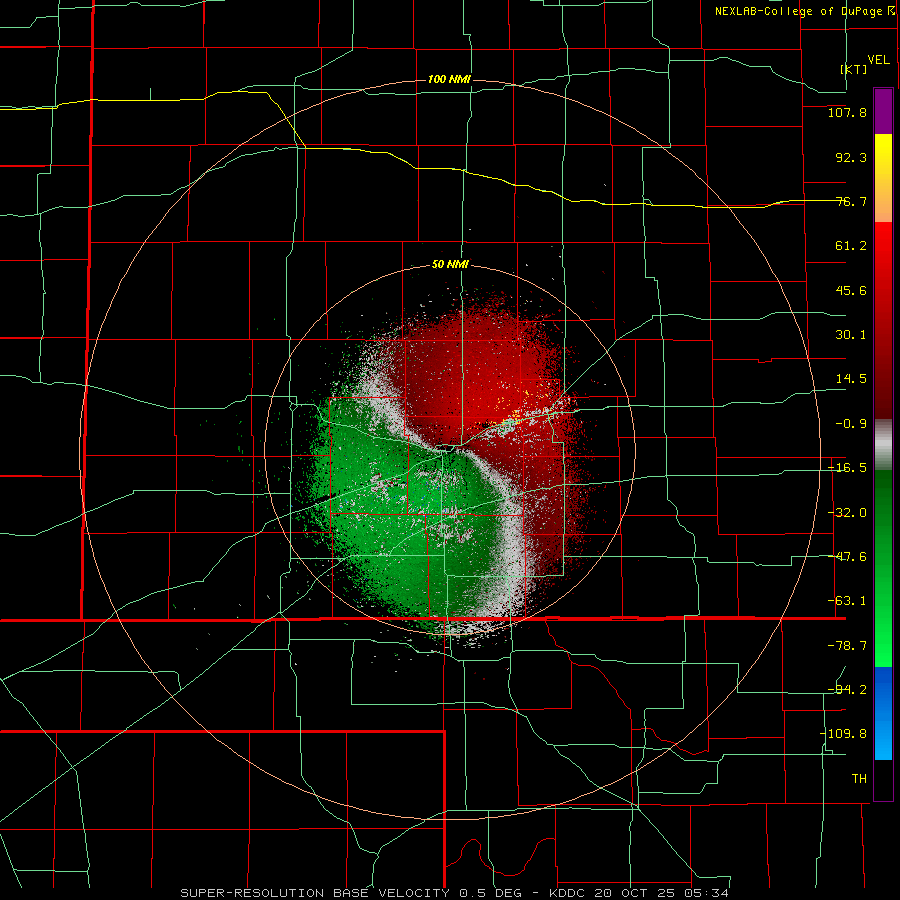Click the Super-Resolution Base Velocity caption text
The height and width of the screenshot is (900, 900).
coord(455,893)
